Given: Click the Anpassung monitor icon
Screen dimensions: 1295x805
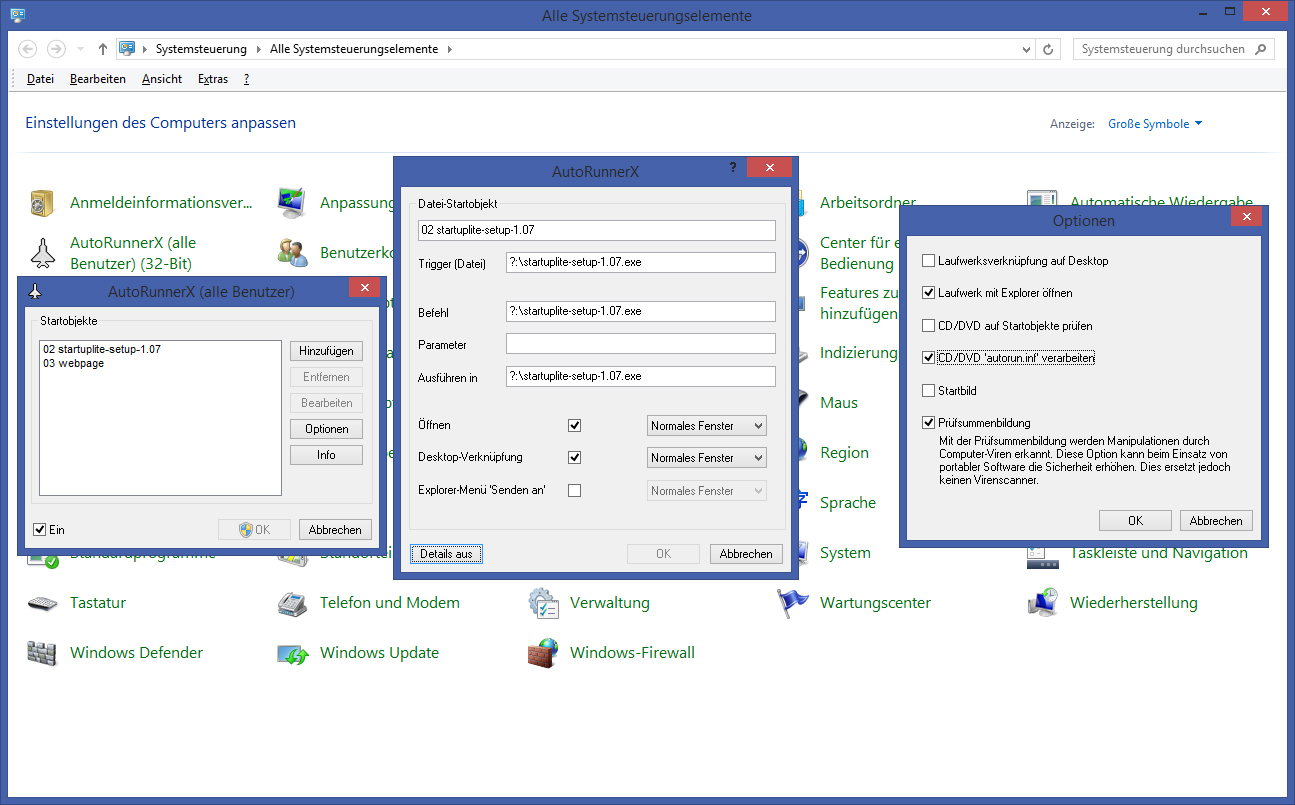Looking at the screenshot, I should (x=292, y=203).
